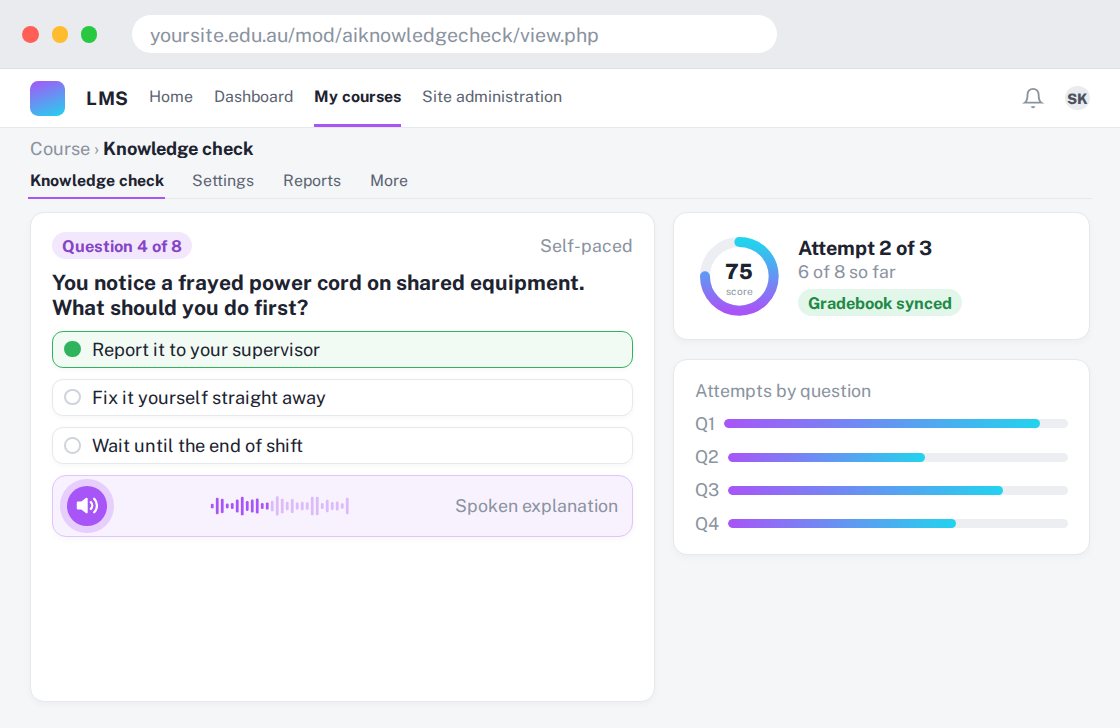Viewport: 1120px width, 728px height.
Task: Open the Reports tab
Action: [x=312, y=181]
